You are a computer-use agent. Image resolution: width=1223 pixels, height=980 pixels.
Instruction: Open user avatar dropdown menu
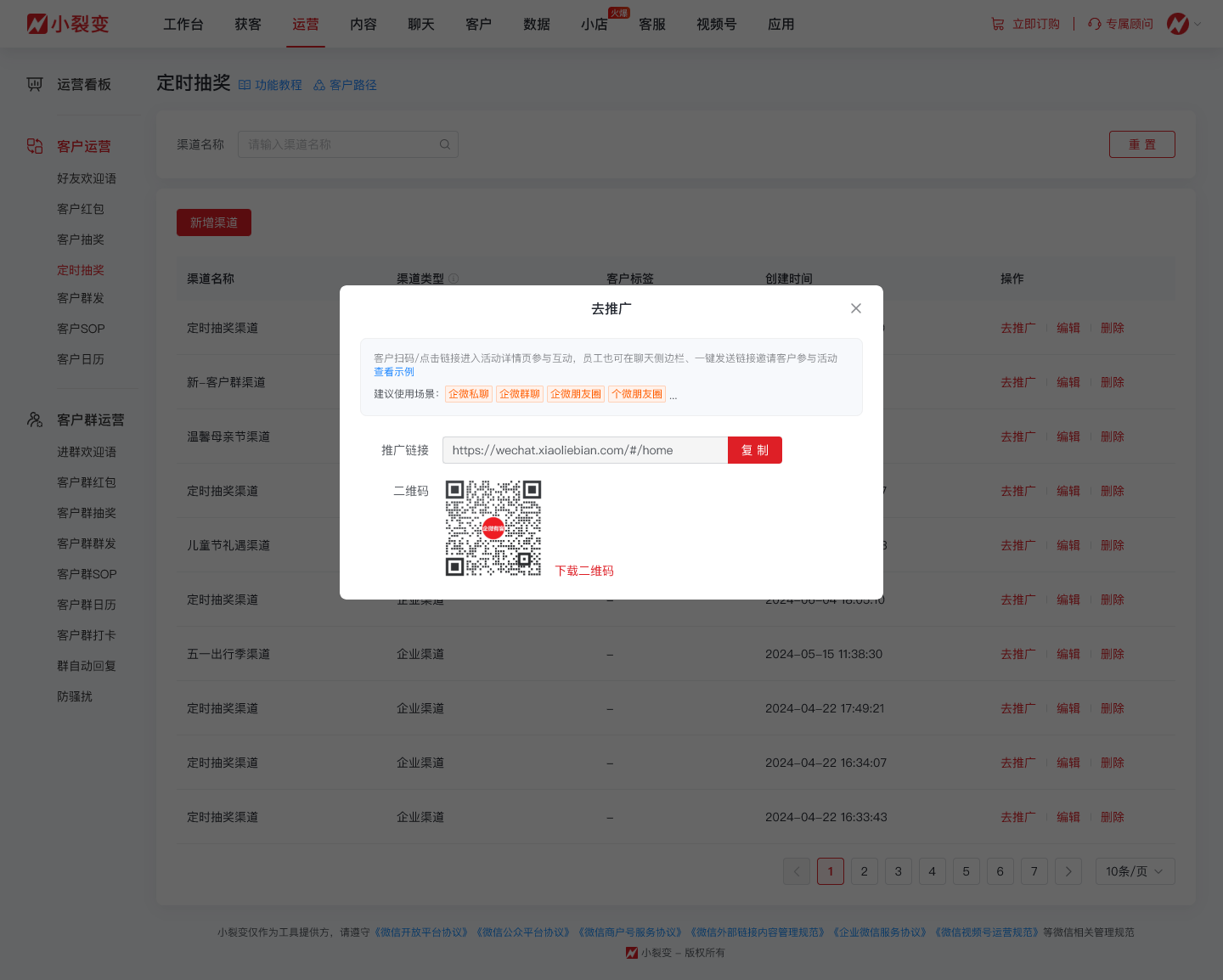tap(1184, 24)
